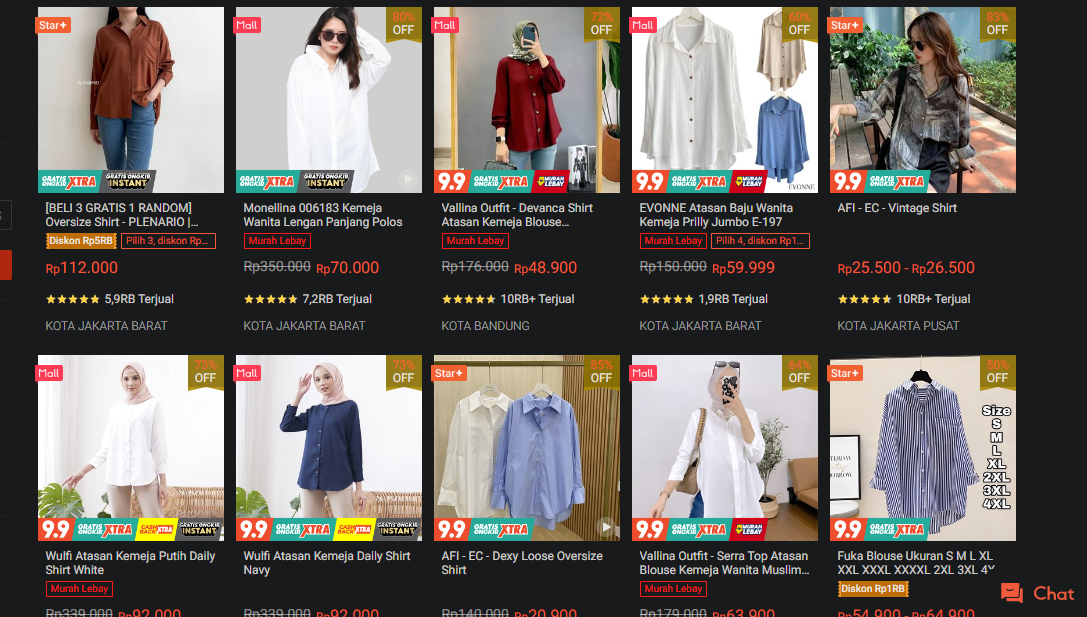Open the Chat widget
Screen dimensions: 1087x617
(x=1038, y=593)
